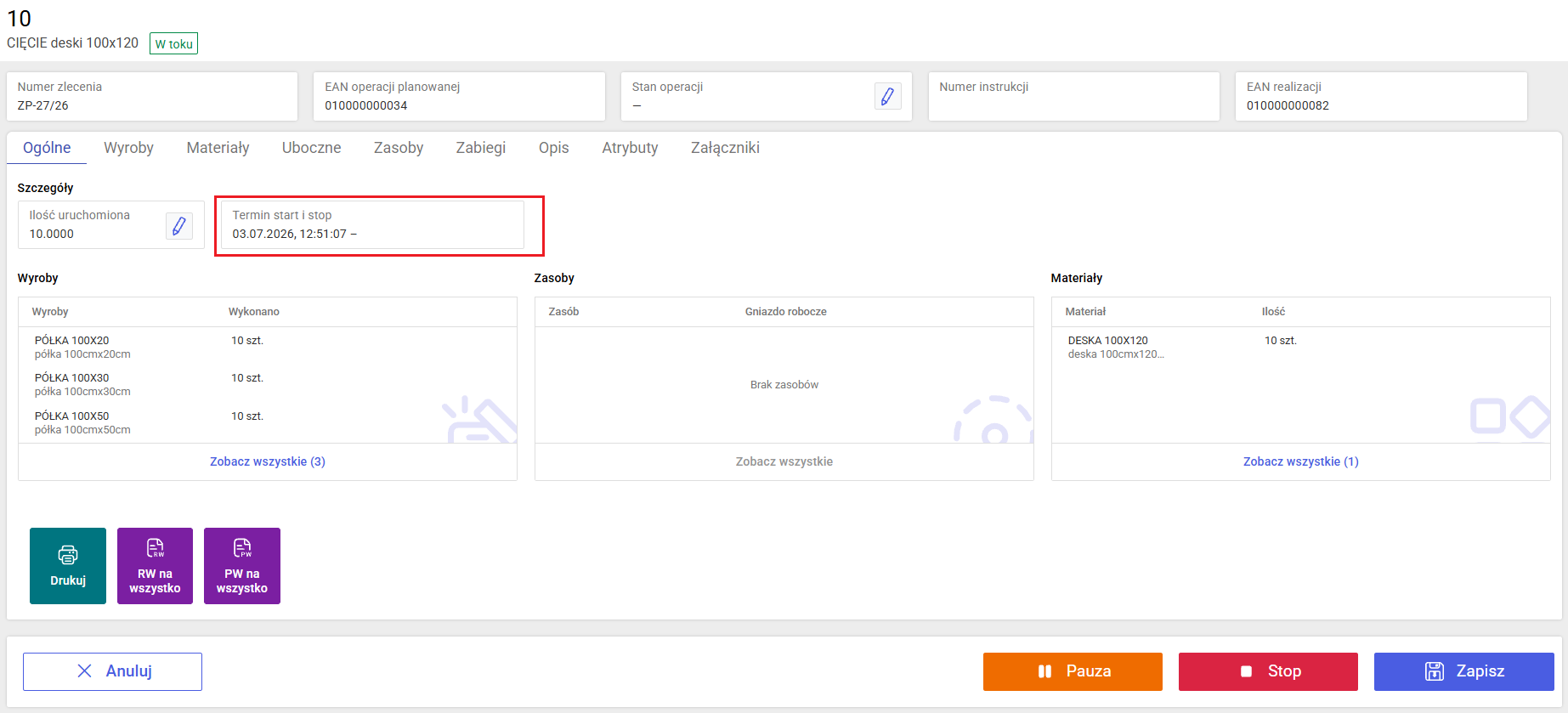Screen dimensions: 1568x713
Task: Click the Gniazdo robocze column header
Action: tap(785, 312)
